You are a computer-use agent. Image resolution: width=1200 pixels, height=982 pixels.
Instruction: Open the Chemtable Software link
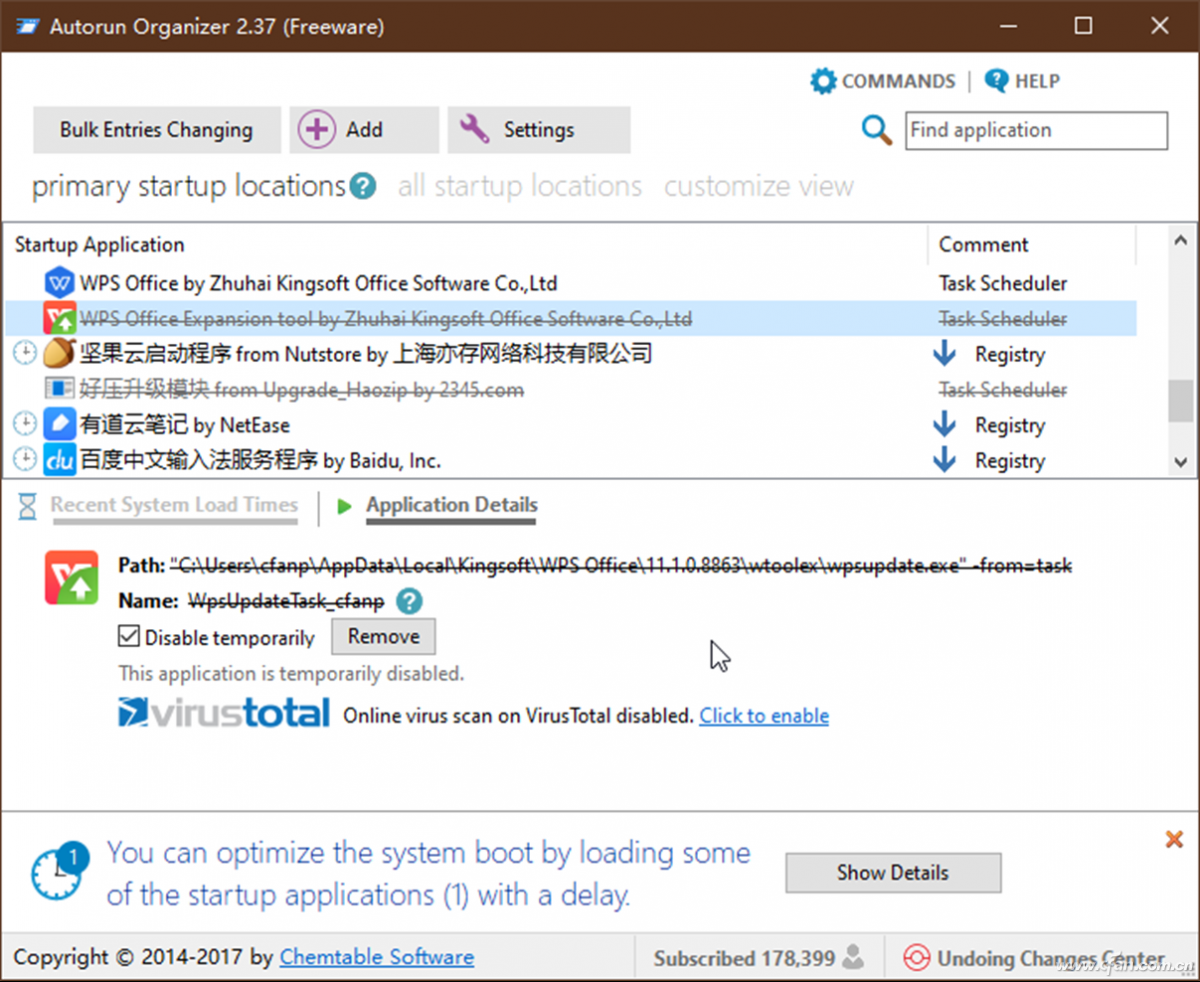coord(377,957)
